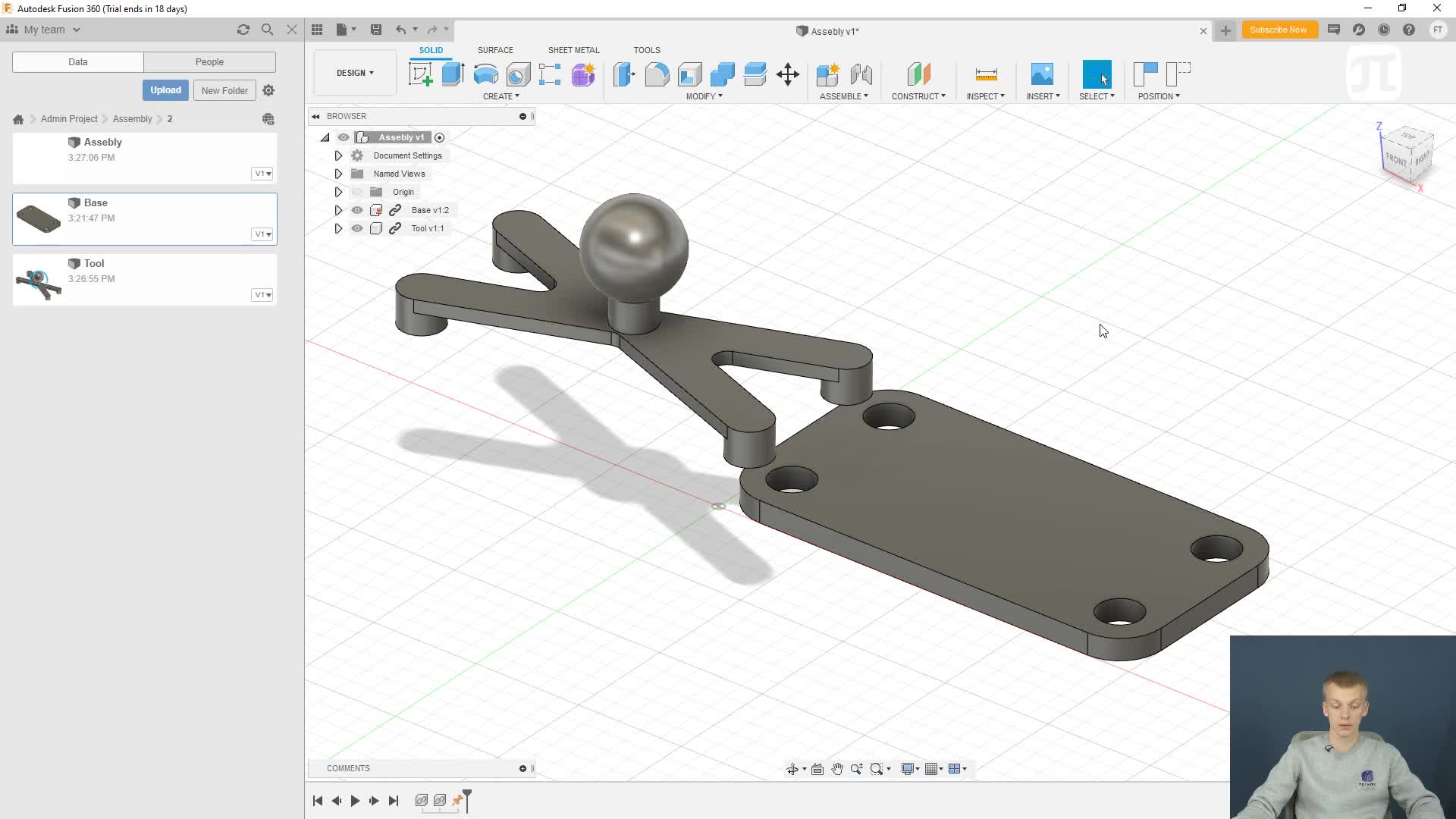This screenshot has width=1456, height=819.
Task: Collapse the Assebly v1 root node
Action: 325,137
